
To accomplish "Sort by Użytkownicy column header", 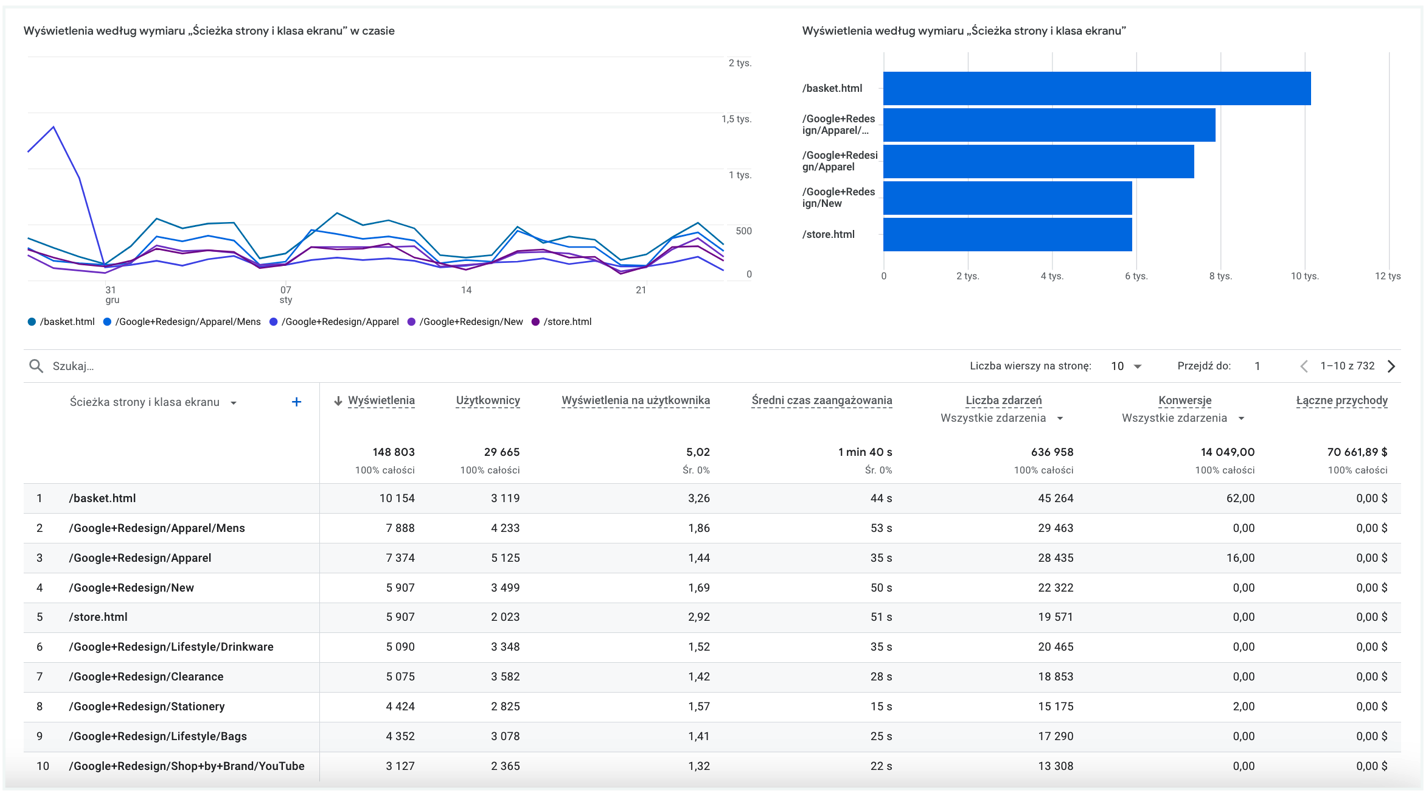I will click(487, 400).
